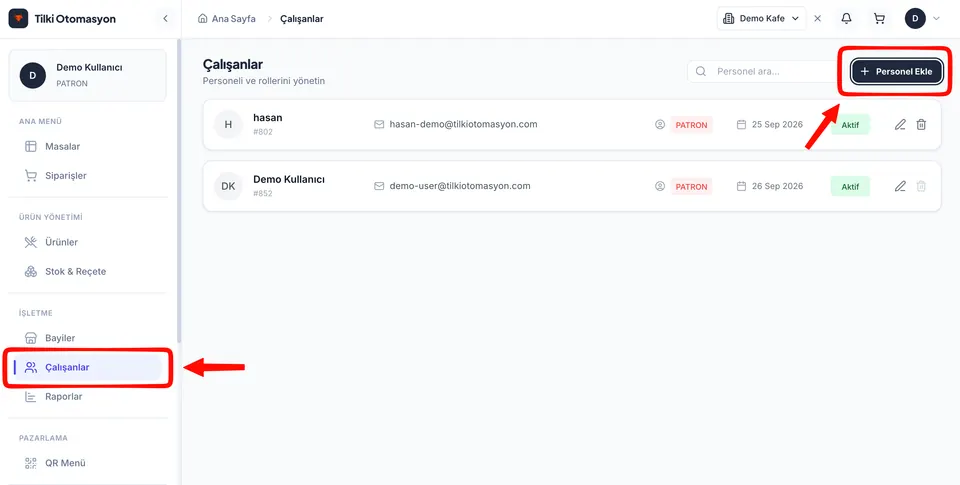This screenshot has height=485, width=960.
Task: Click the Stok & Reçete boxes icon
Action: pyautogui.click(x=31, y=271)
